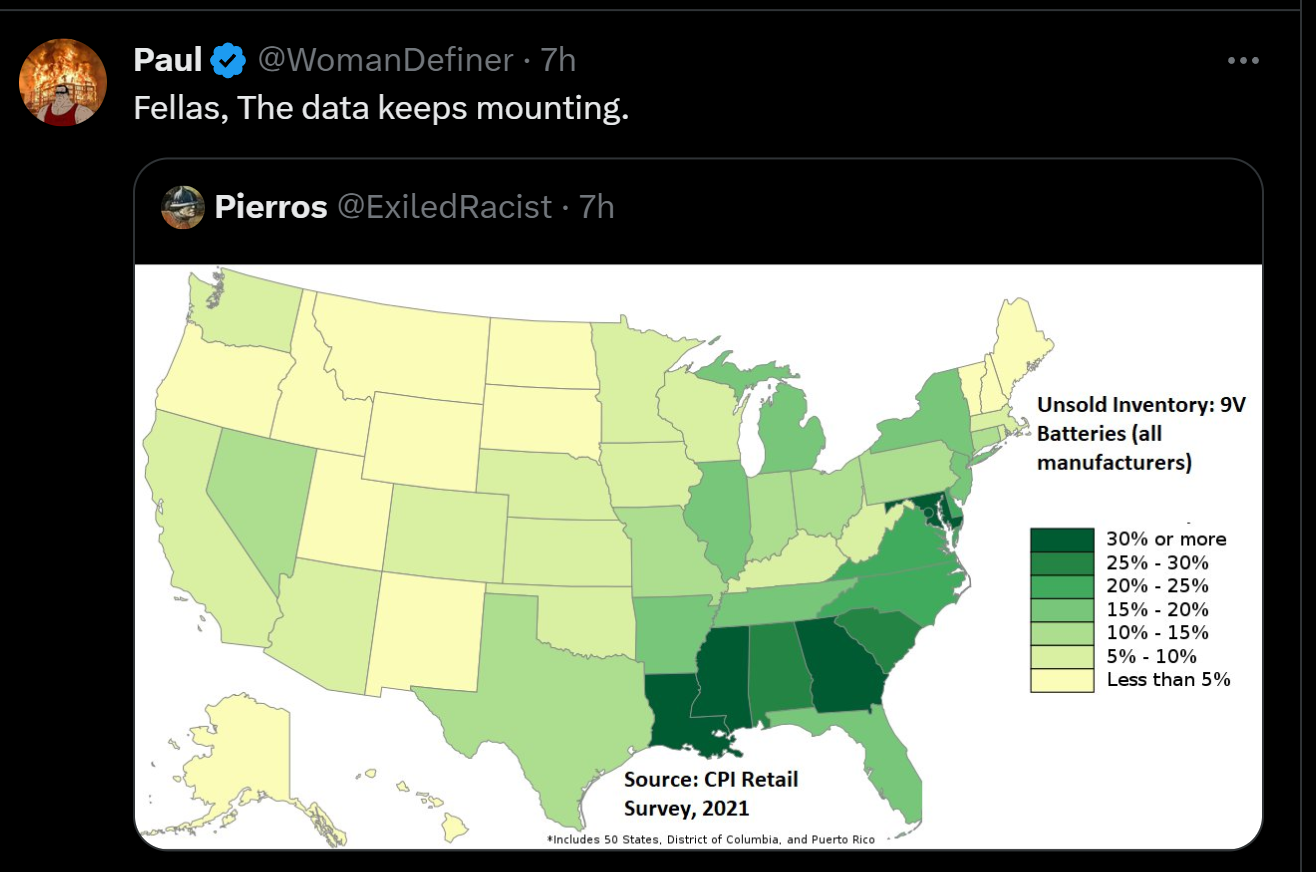The image size is (1316, 872).
Task: Open the three-dot more options menu
Action: (1242, 61)
